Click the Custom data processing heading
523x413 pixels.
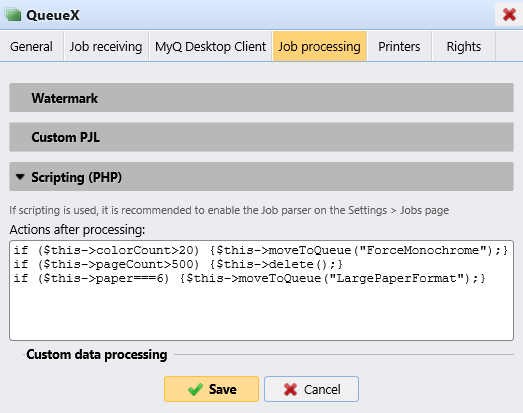pos(97,354)
